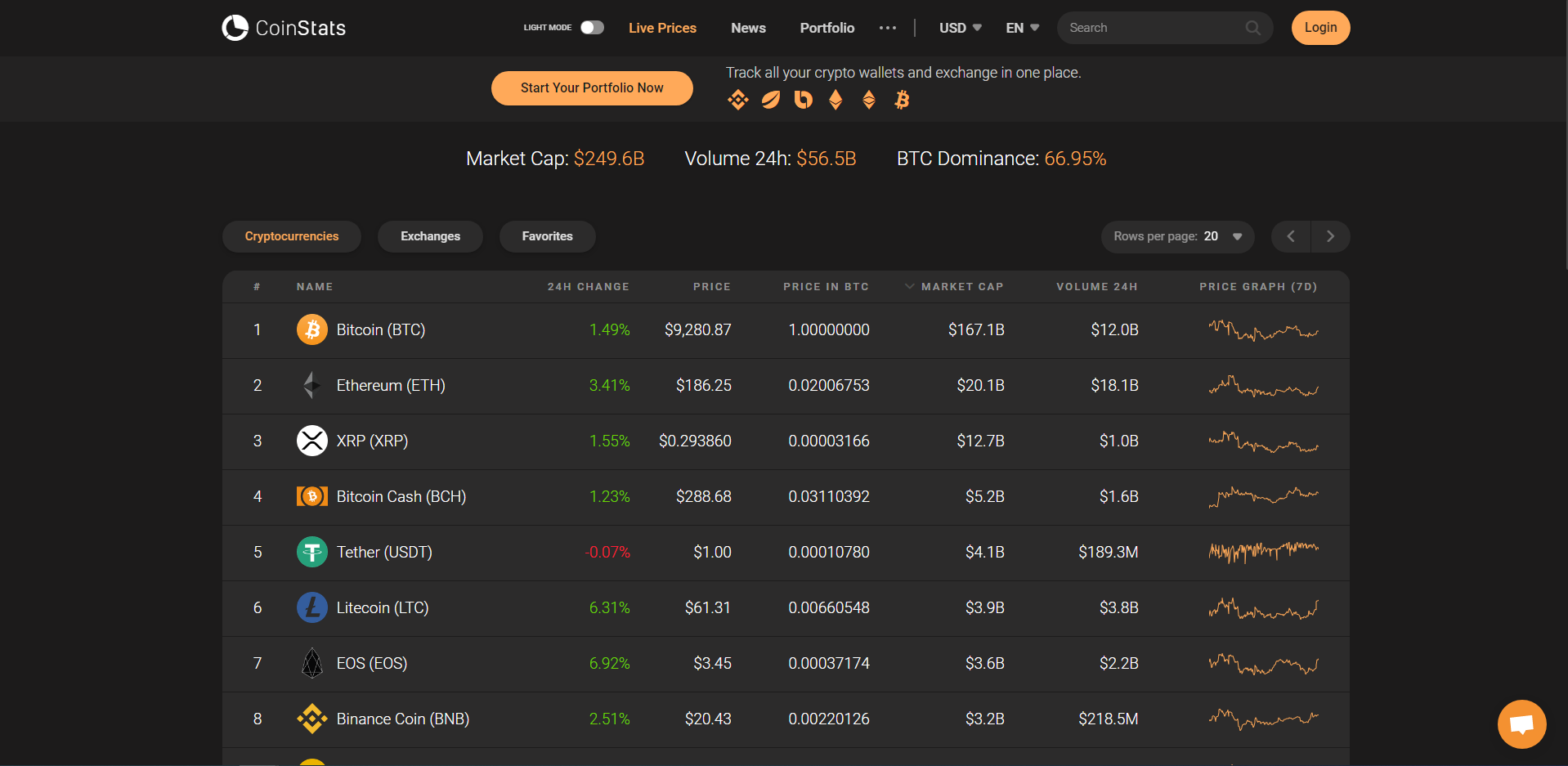
Task: Click the BTC Dominance 66.95% value
Action: click(x=1075, y=159)
